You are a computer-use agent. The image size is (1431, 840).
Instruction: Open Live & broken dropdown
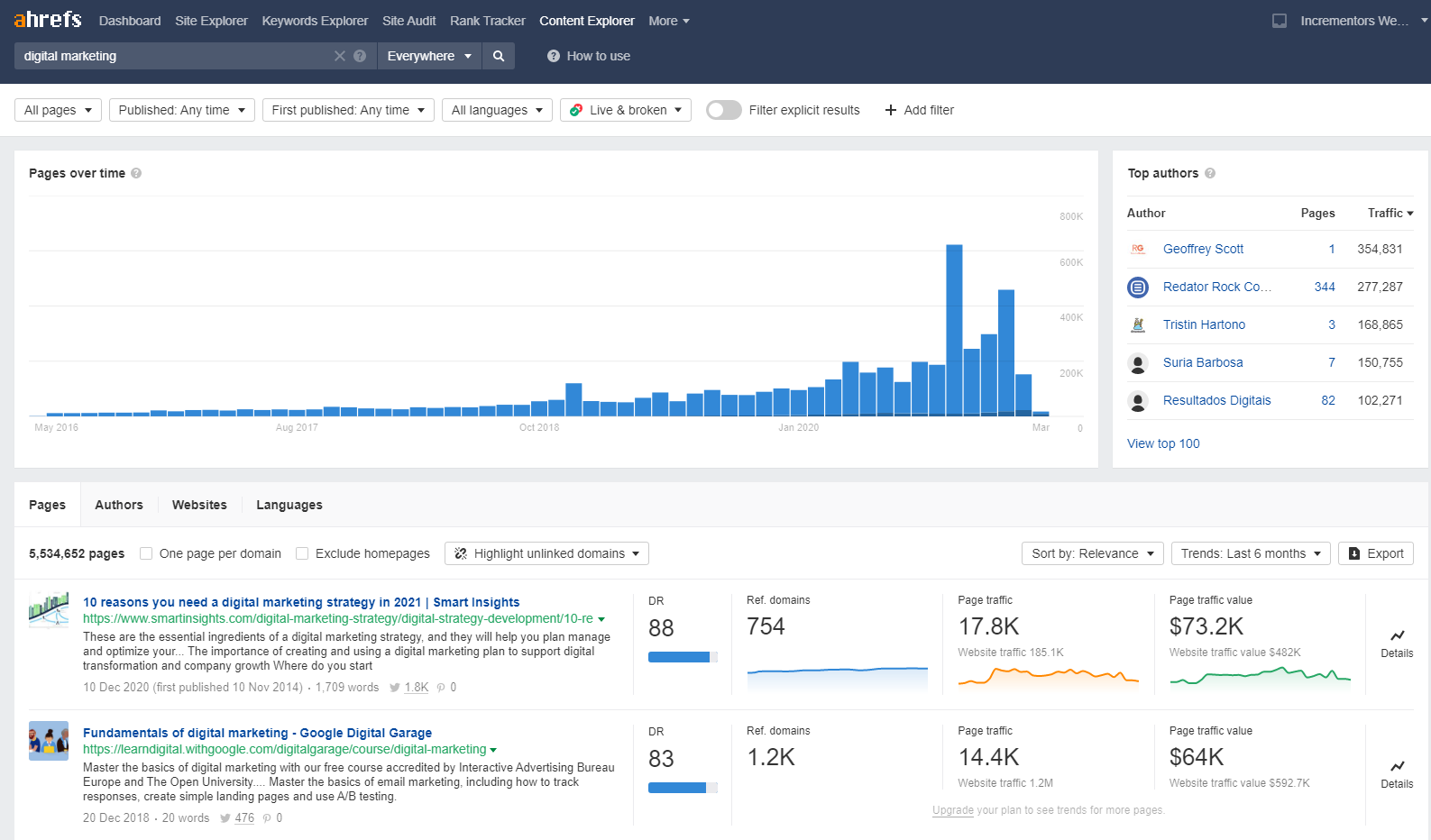626,110
